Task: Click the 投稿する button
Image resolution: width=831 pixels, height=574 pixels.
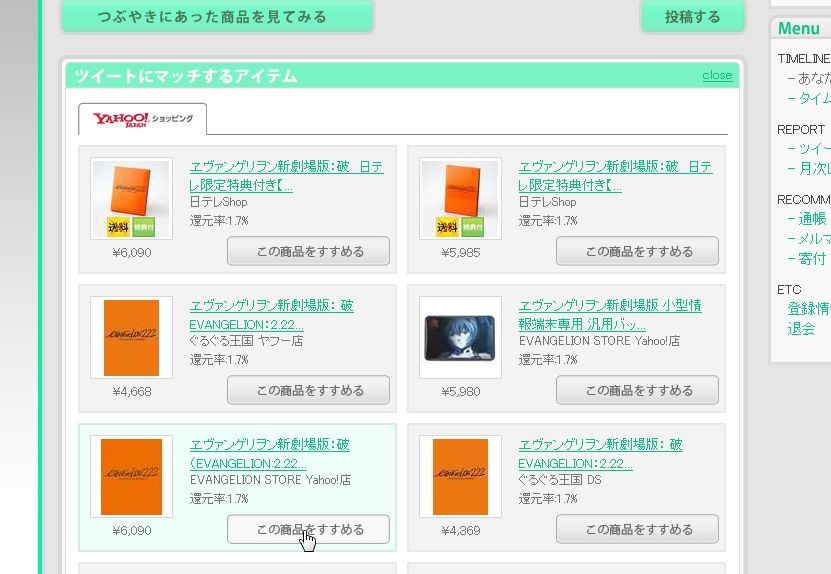Action: 693,16
